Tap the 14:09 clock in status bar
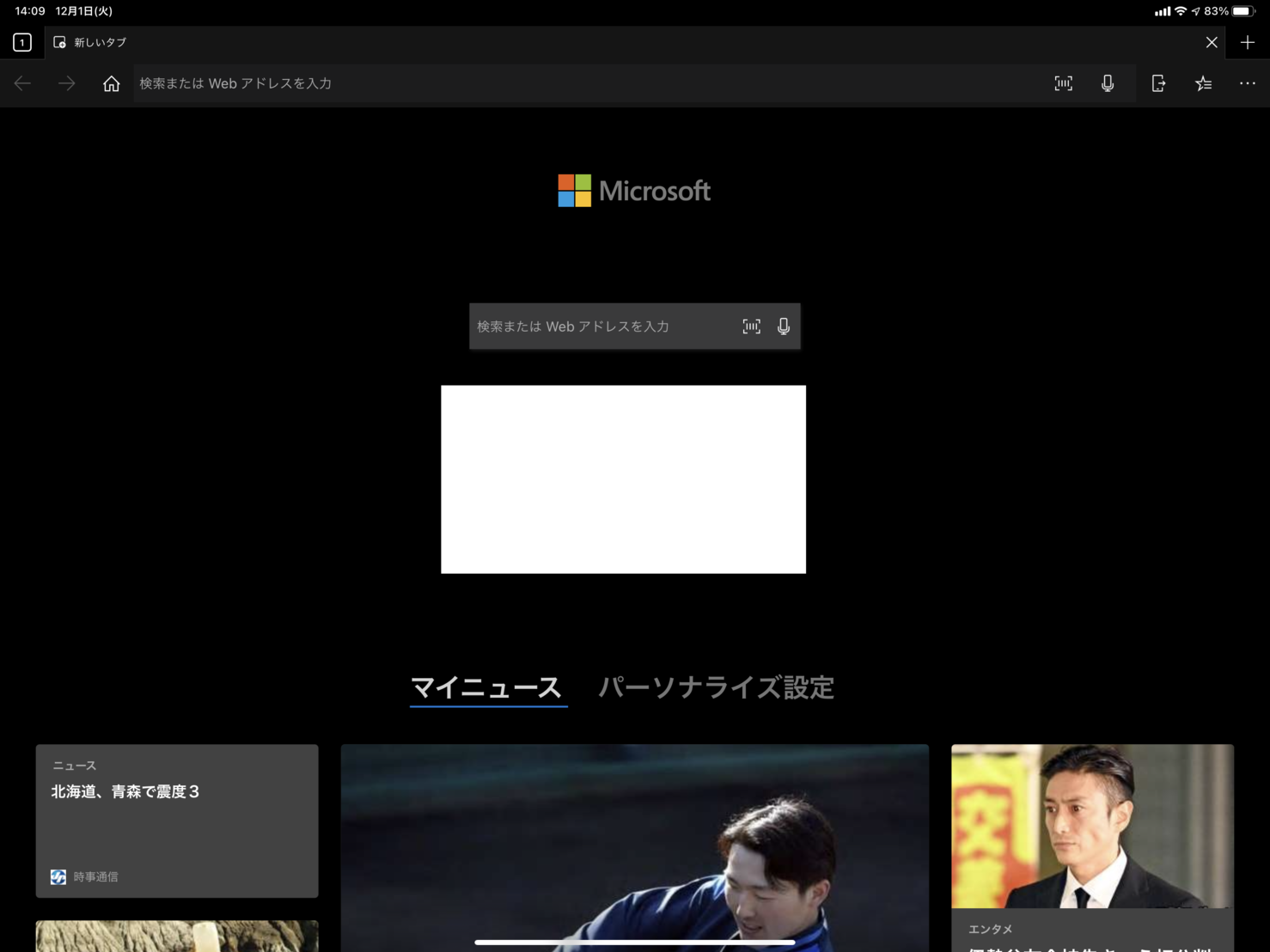This screenshot has width=1270, height=952. (x=30, y=11)
